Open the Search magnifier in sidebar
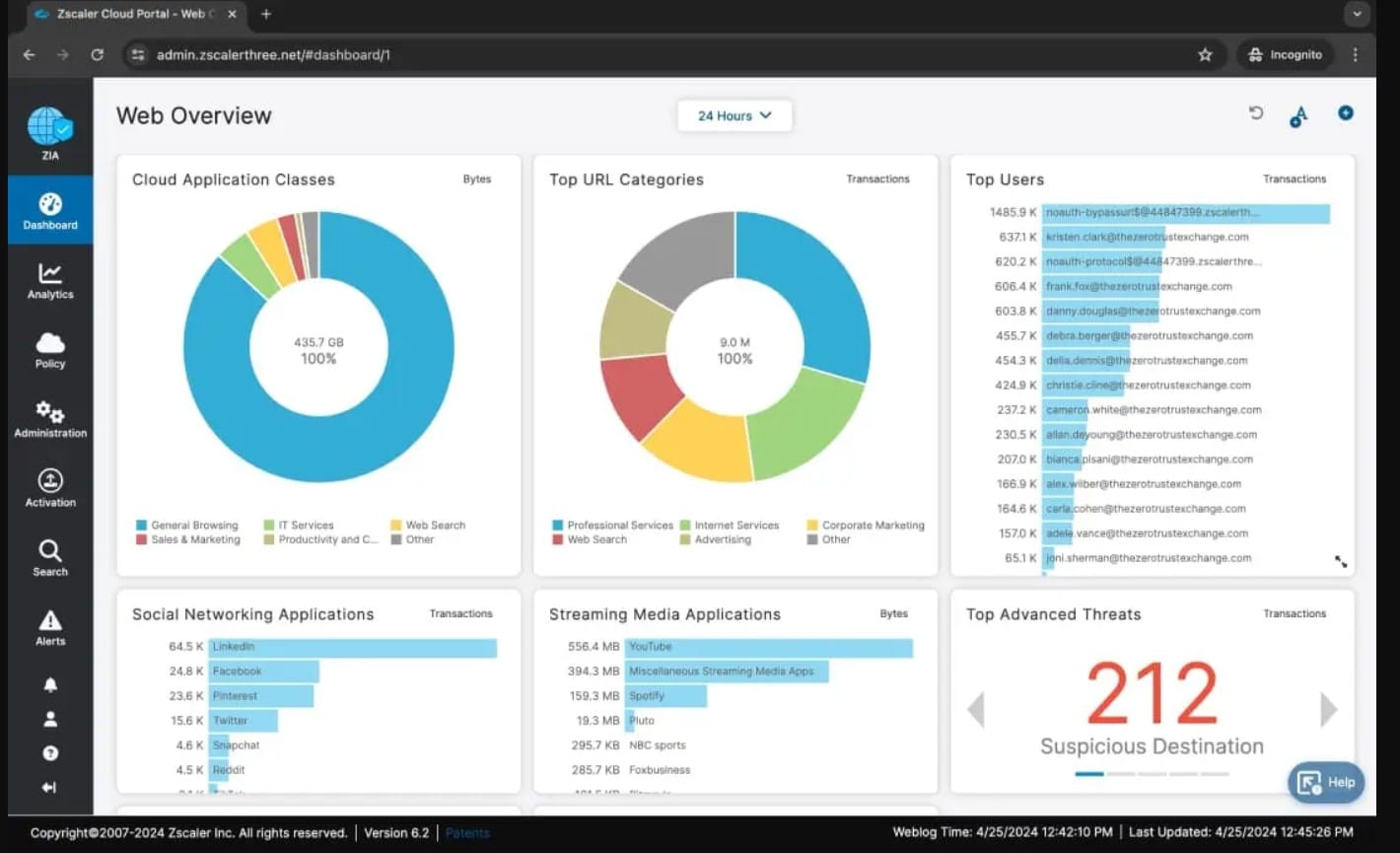Viewport: 1400px width, 853px height. point(50,557)
